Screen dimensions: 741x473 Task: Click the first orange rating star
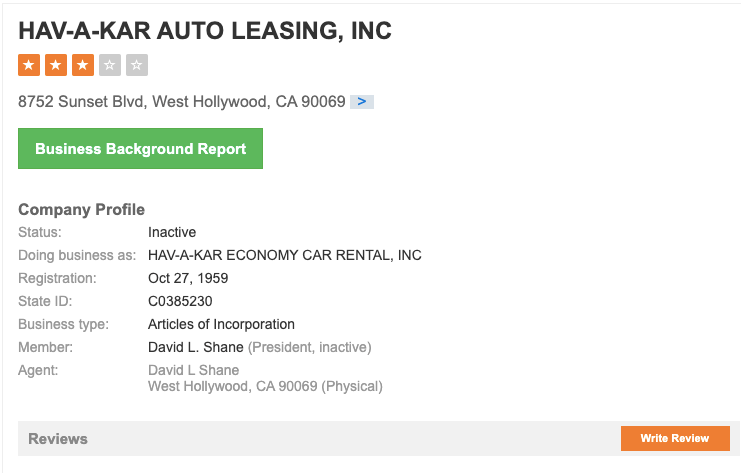click(x=29, y=66)
